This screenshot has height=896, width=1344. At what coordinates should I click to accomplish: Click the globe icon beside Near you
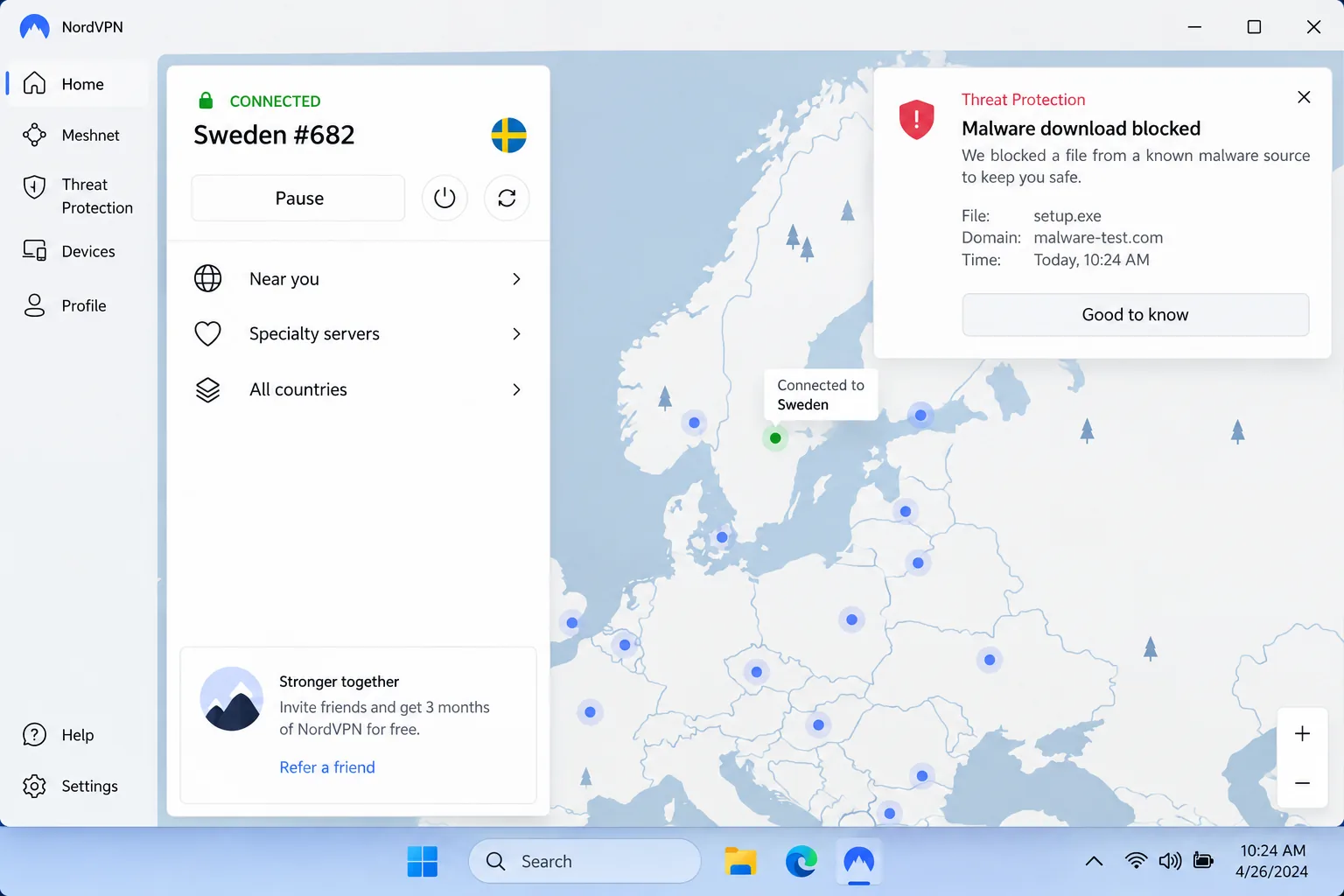tap(207, 278)
